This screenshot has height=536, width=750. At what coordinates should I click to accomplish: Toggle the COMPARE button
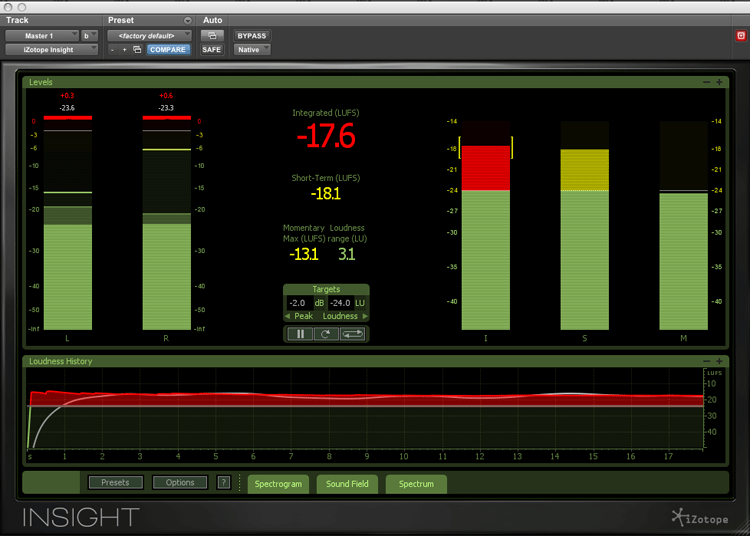pos(168,50)
